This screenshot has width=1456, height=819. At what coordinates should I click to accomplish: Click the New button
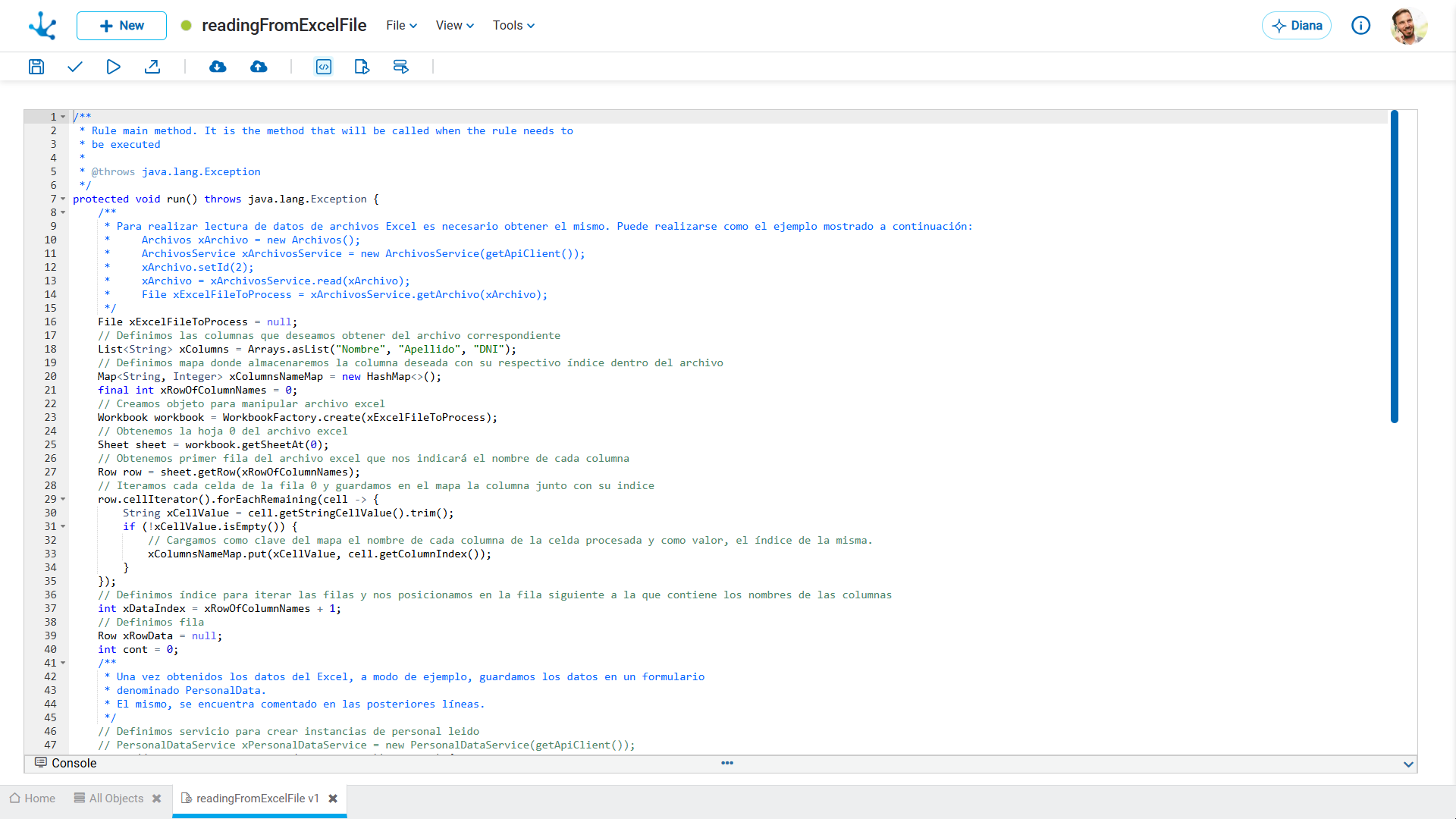[121, 26]
